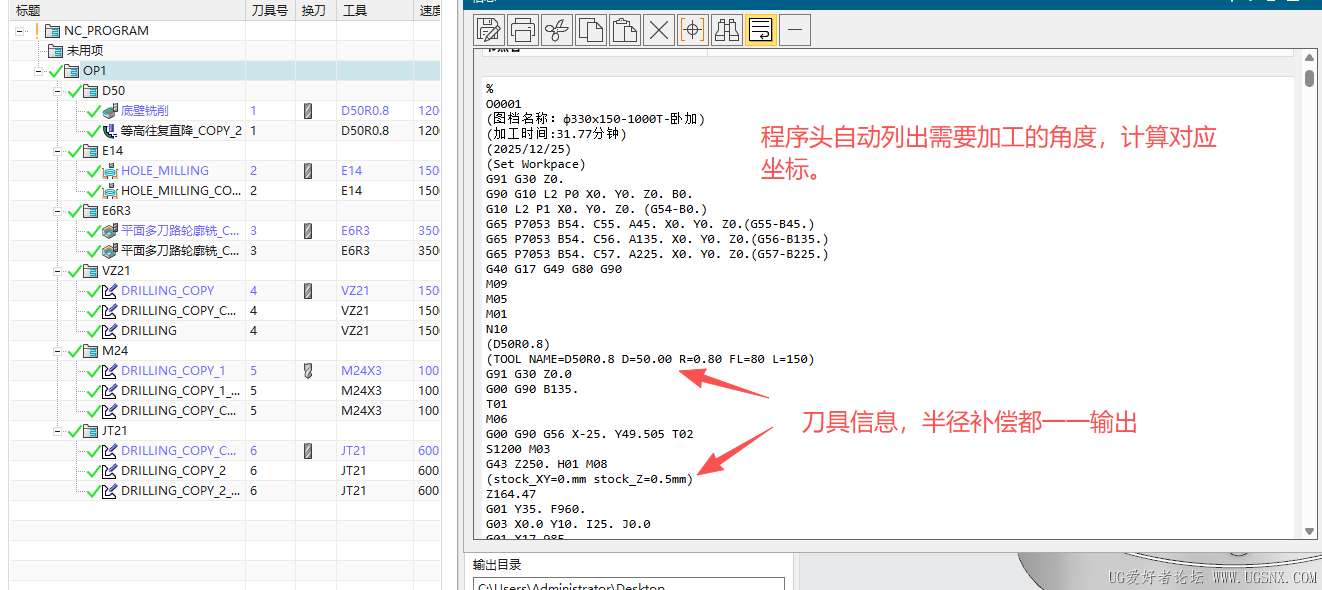The height and width of the screenshot is (590, 1322).
Task: Click the HOLE_MILLING_CO... operation icon
Action: click(x=110, y=190)
